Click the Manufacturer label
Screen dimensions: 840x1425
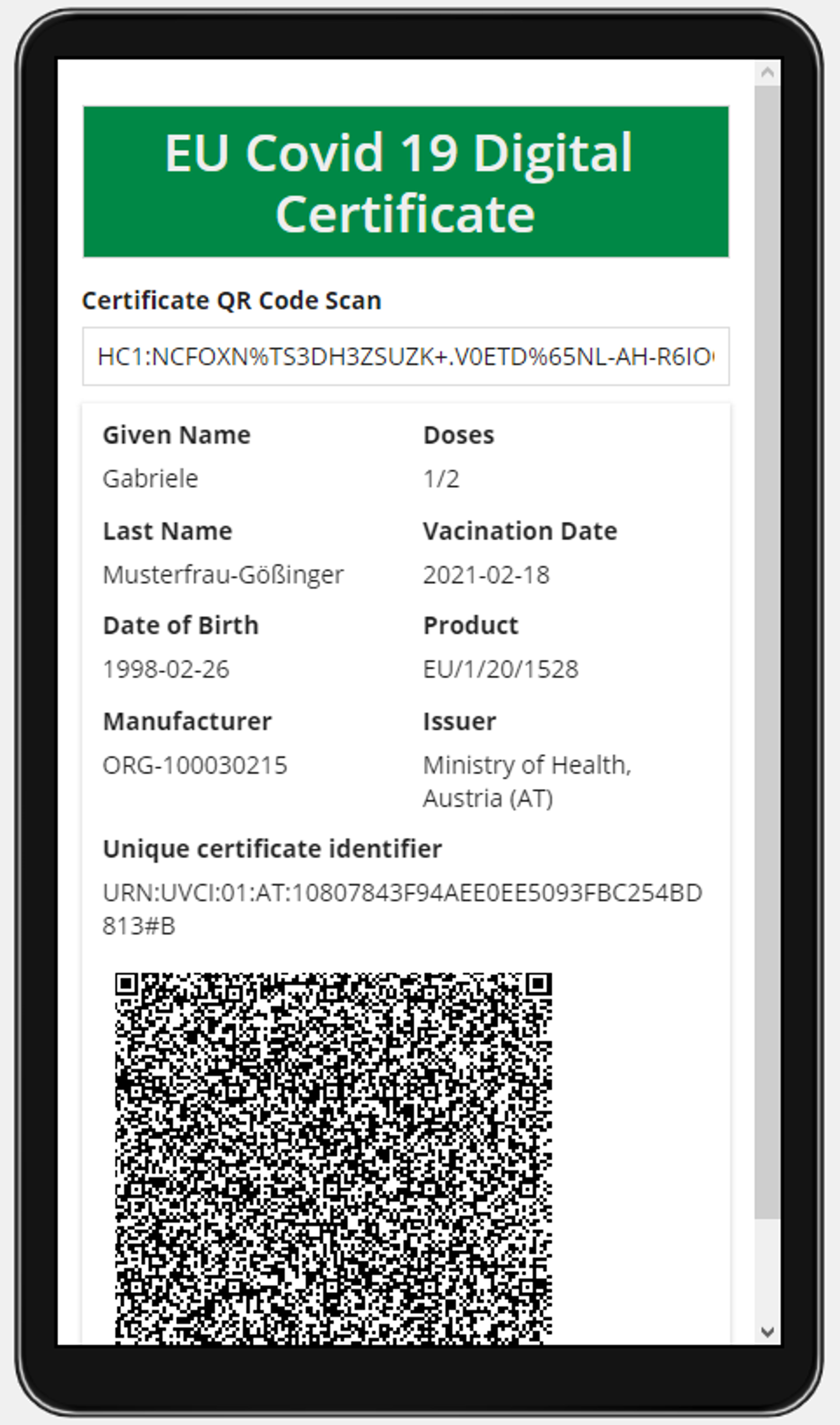pos(187,721)
